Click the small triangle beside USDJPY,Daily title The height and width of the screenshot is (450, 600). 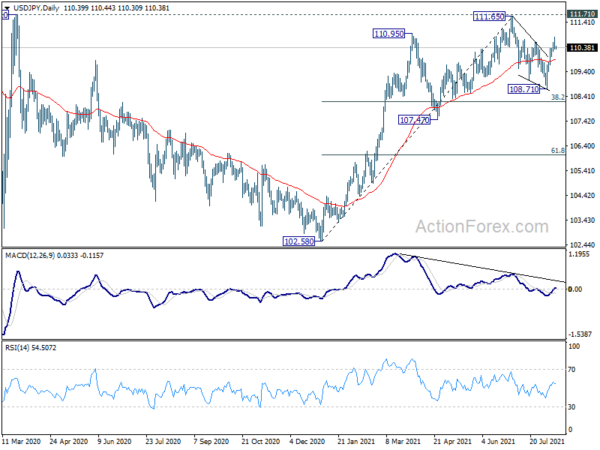tap(7, 8)
